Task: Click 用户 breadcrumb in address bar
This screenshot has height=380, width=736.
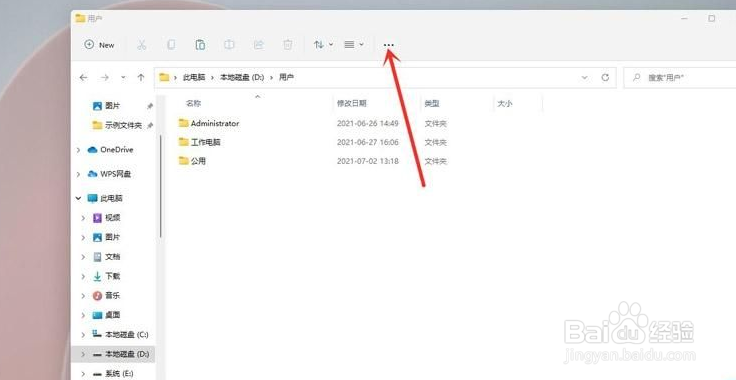Action: click(286, 77)
